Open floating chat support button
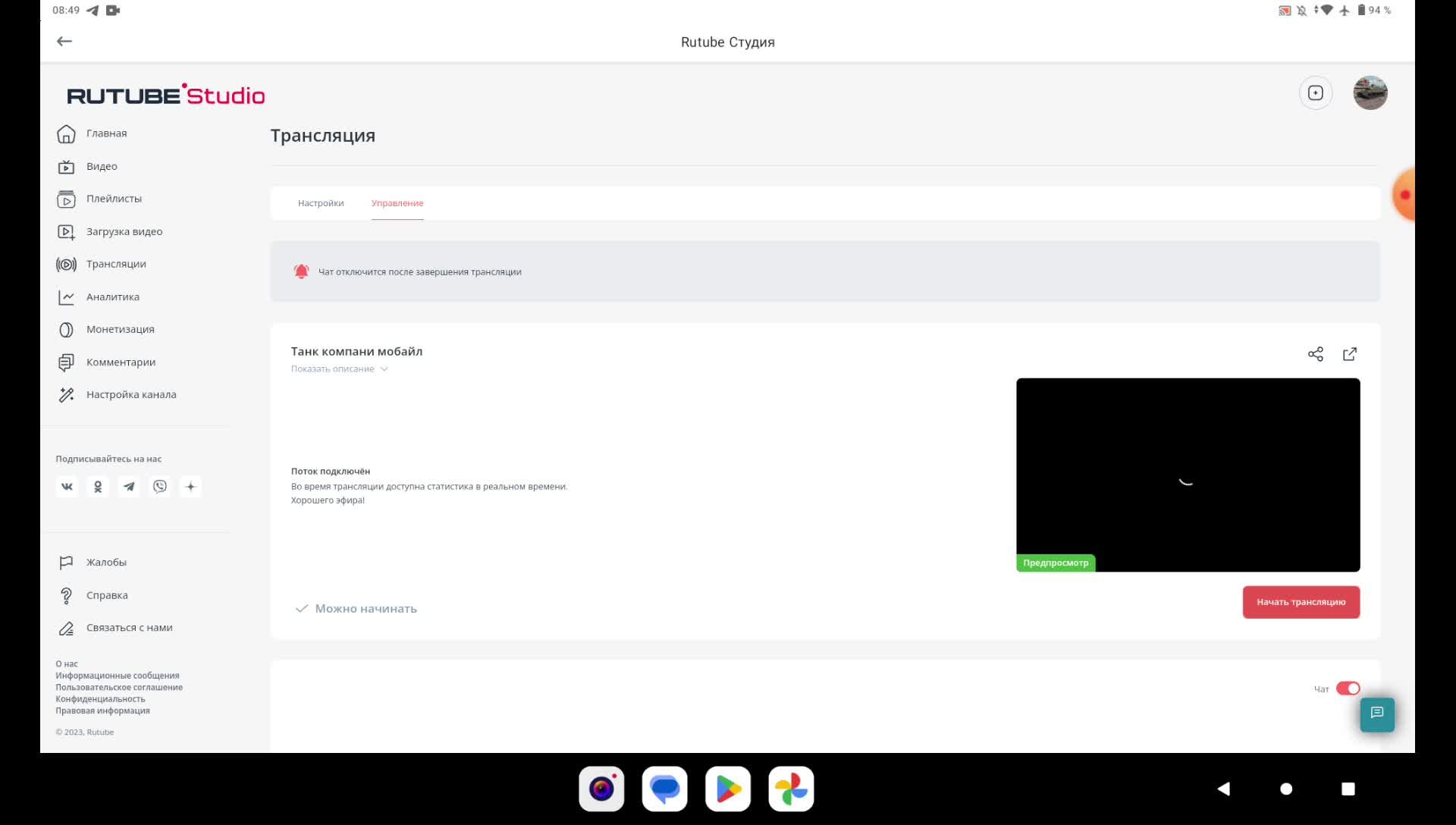1456x825 pixels. [1377, 714]
